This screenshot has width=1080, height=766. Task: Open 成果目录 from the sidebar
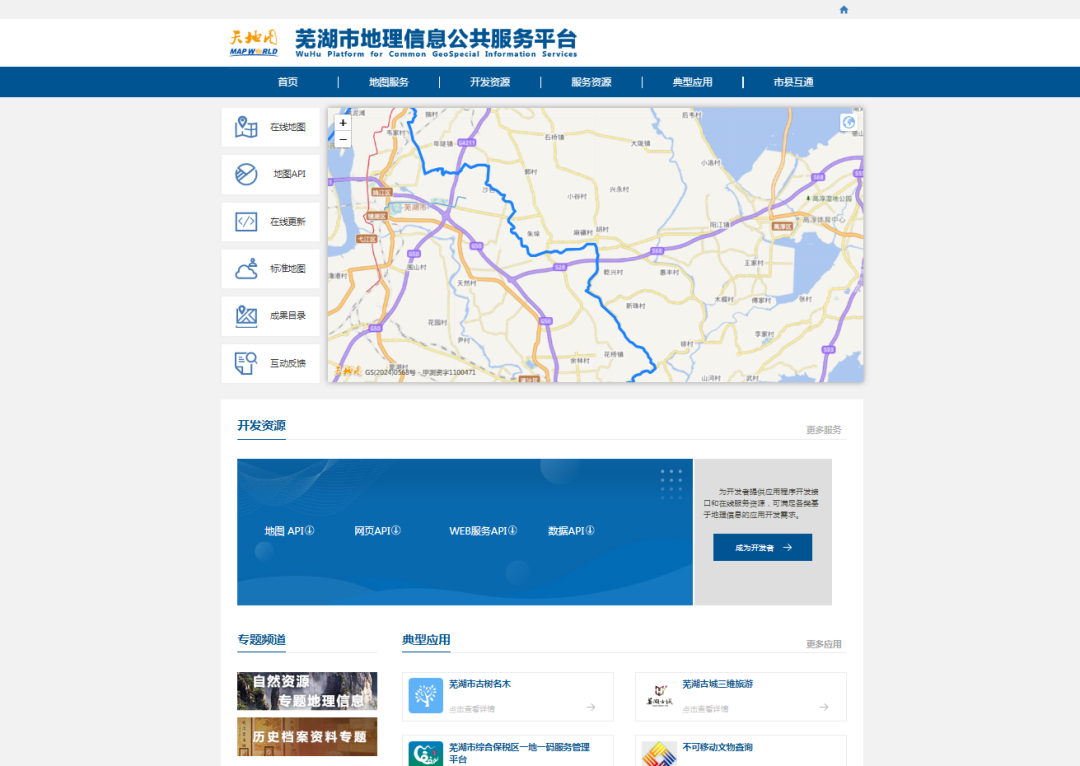(271, 315)
